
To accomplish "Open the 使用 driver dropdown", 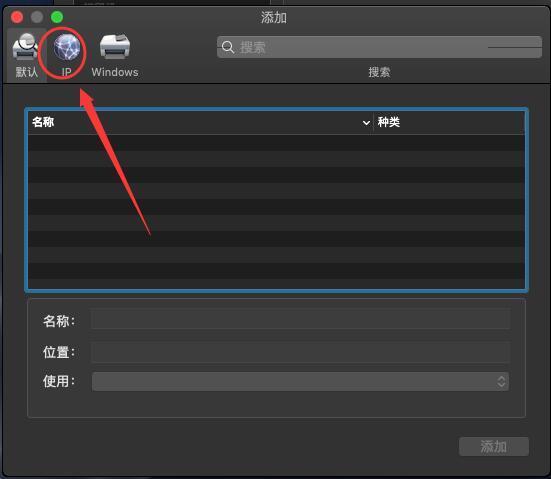I will (x=300, y=382).
